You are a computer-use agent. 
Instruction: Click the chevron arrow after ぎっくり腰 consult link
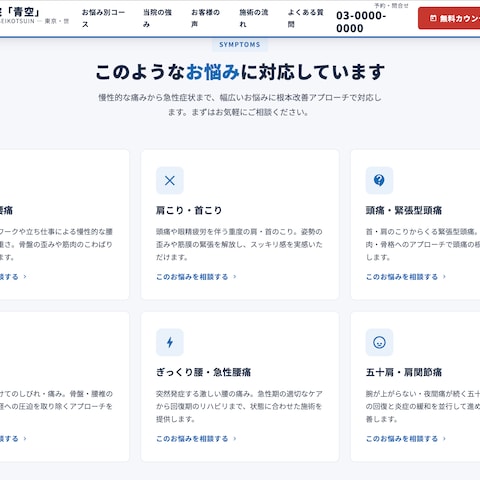[x=235, y=439]
